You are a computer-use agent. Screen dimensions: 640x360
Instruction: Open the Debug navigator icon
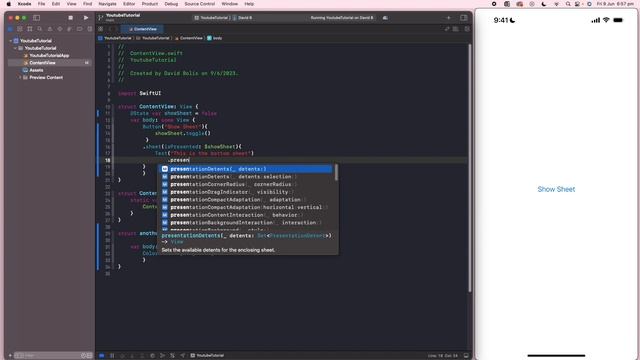[69, 29]
